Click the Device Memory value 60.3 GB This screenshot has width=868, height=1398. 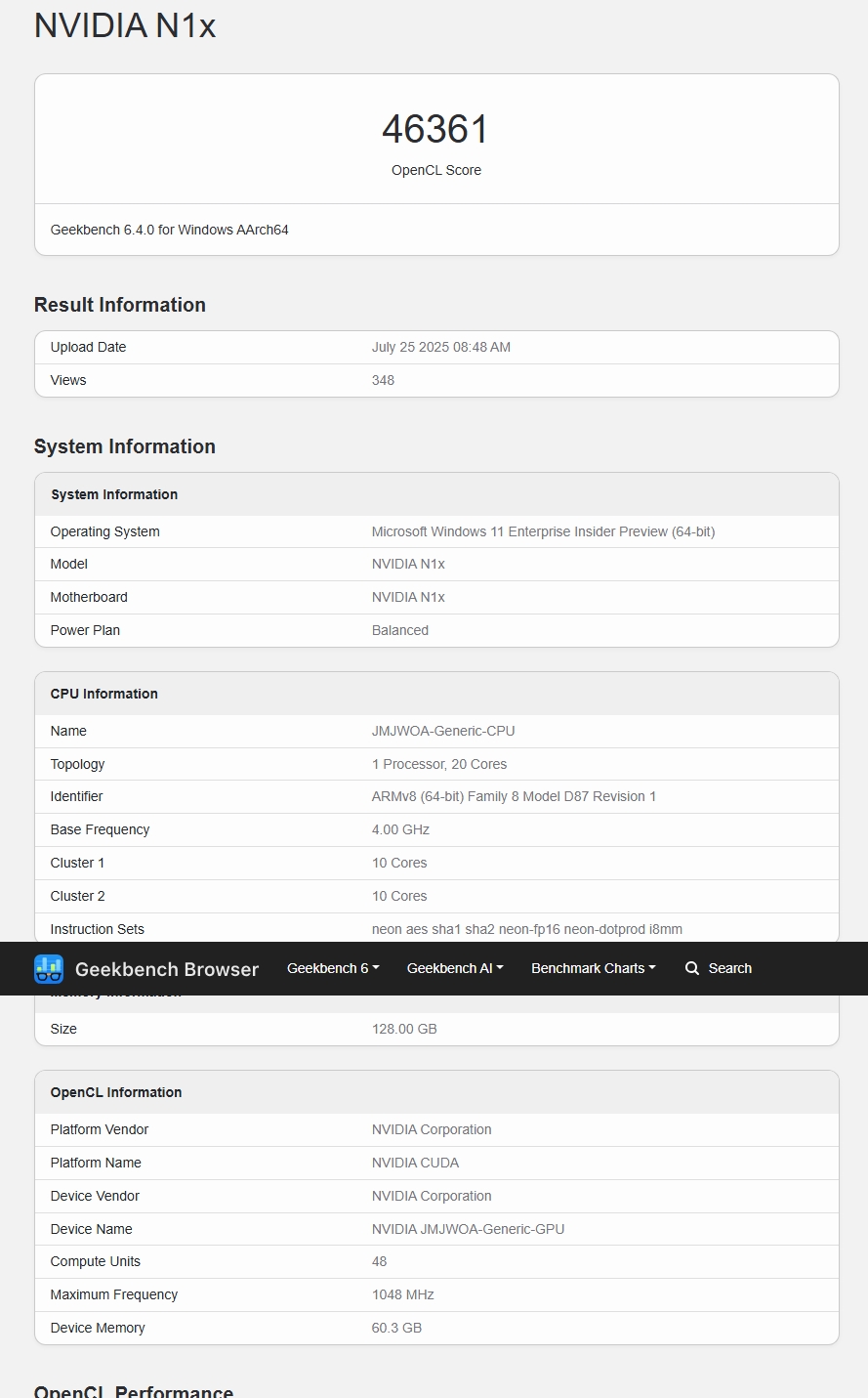[x=396, y=1328]
